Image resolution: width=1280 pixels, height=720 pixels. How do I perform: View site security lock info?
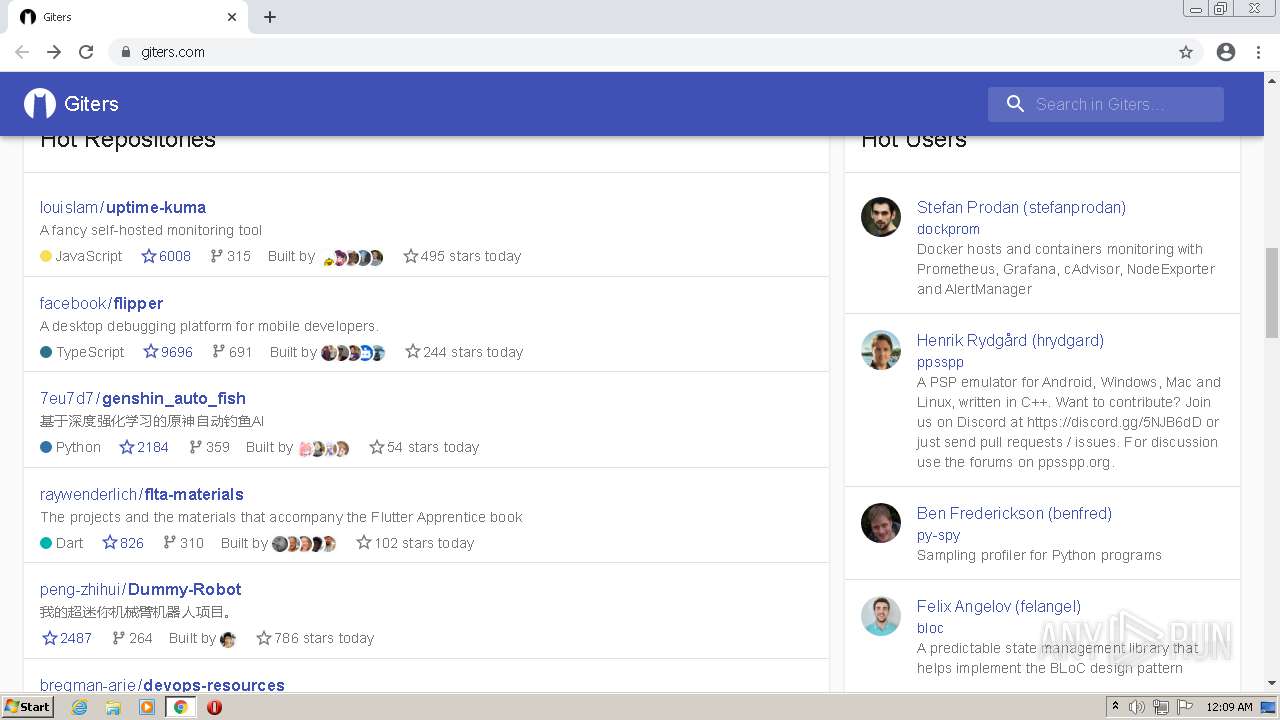pyautogui.click(x=125, y=52)
